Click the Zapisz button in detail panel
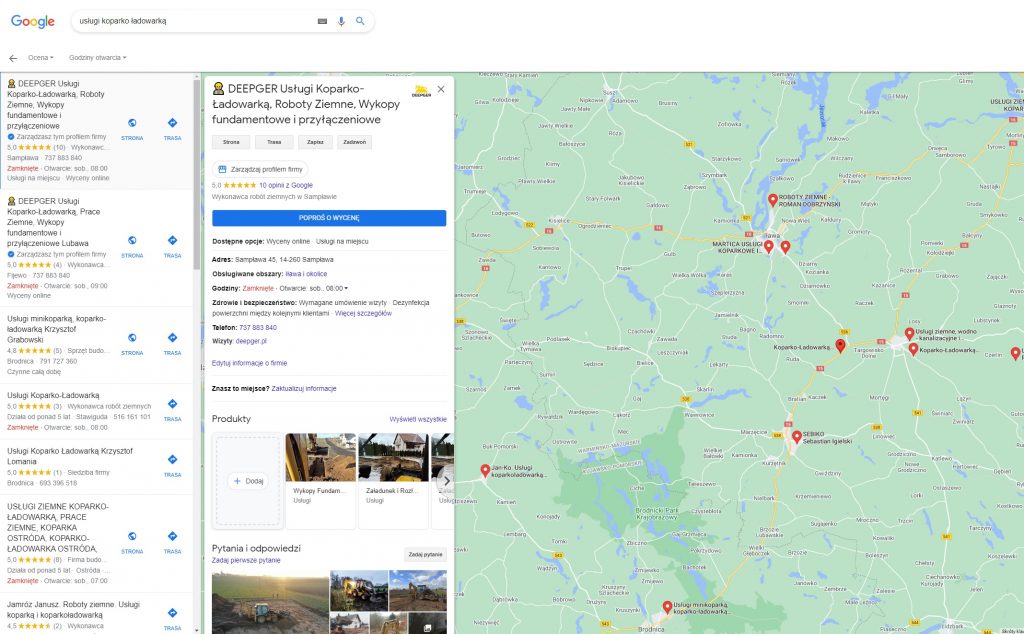The width and height of the screenshot is (1024, 634). [315, 142]
